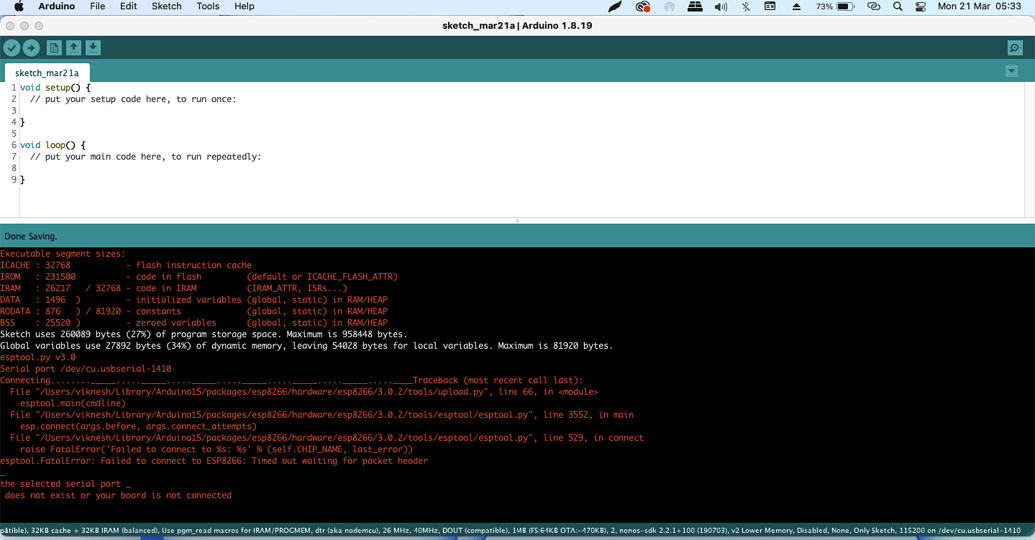The height and width of the screenshot is (540, 1035).
Task: Select the sketch_mar21a tab
Action: pos(47,73)
